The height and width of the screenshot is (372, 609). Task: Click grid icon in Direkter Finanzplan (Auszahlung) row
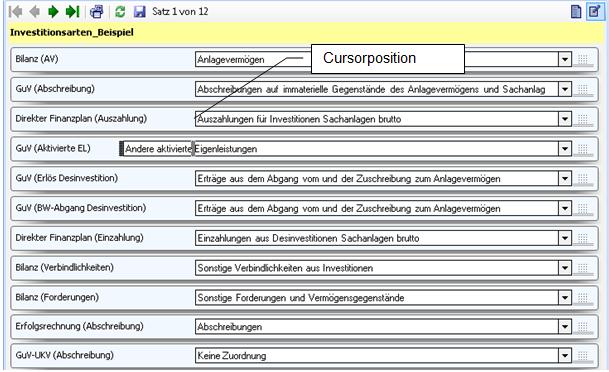583,119
